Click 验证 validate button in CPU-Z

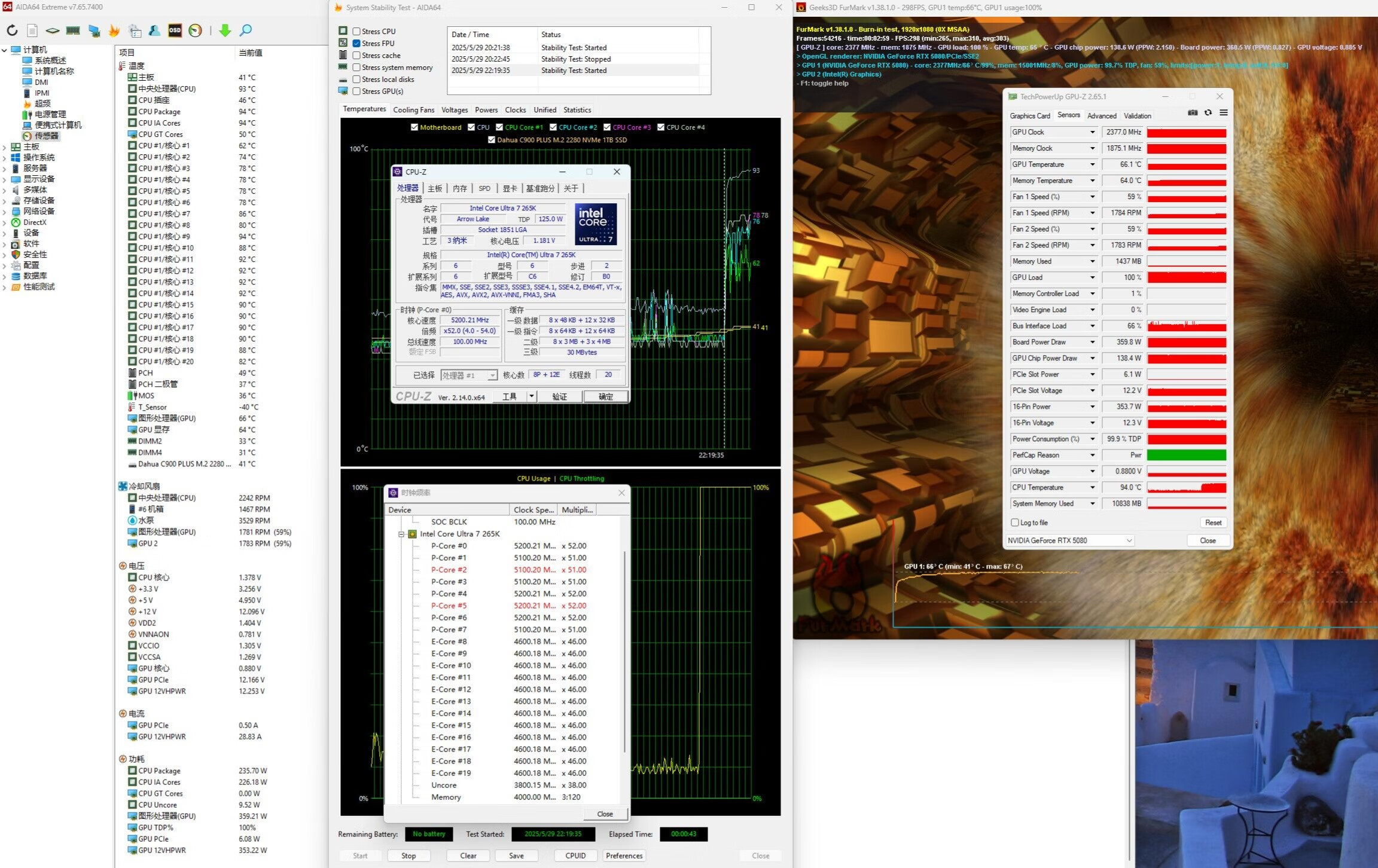[x=559, y=396]
